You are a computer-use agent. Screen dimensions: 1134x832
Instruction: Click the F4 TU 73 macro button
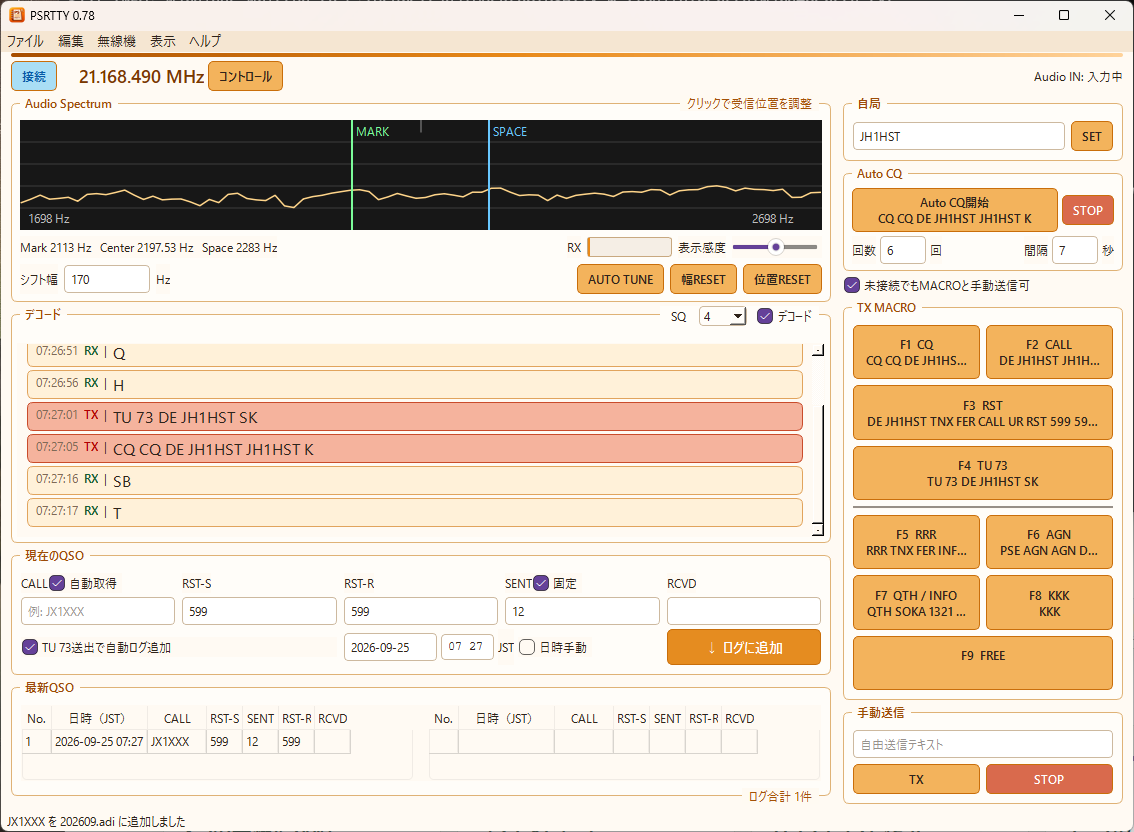tap(983, 473)
